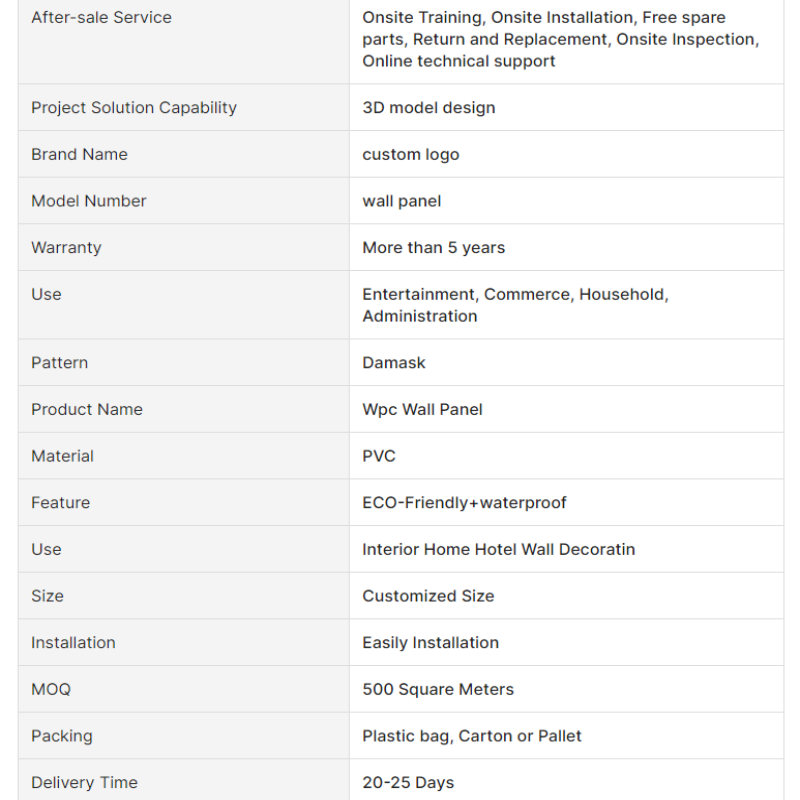Click the "custom logo" brand value

coord(410,154)
